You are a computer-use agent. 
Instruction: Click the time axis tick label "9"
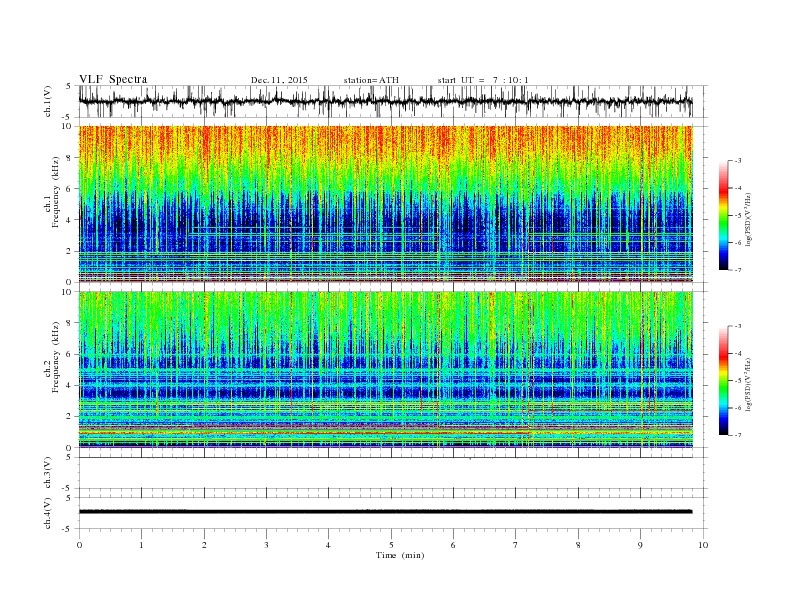click(640, 545)
